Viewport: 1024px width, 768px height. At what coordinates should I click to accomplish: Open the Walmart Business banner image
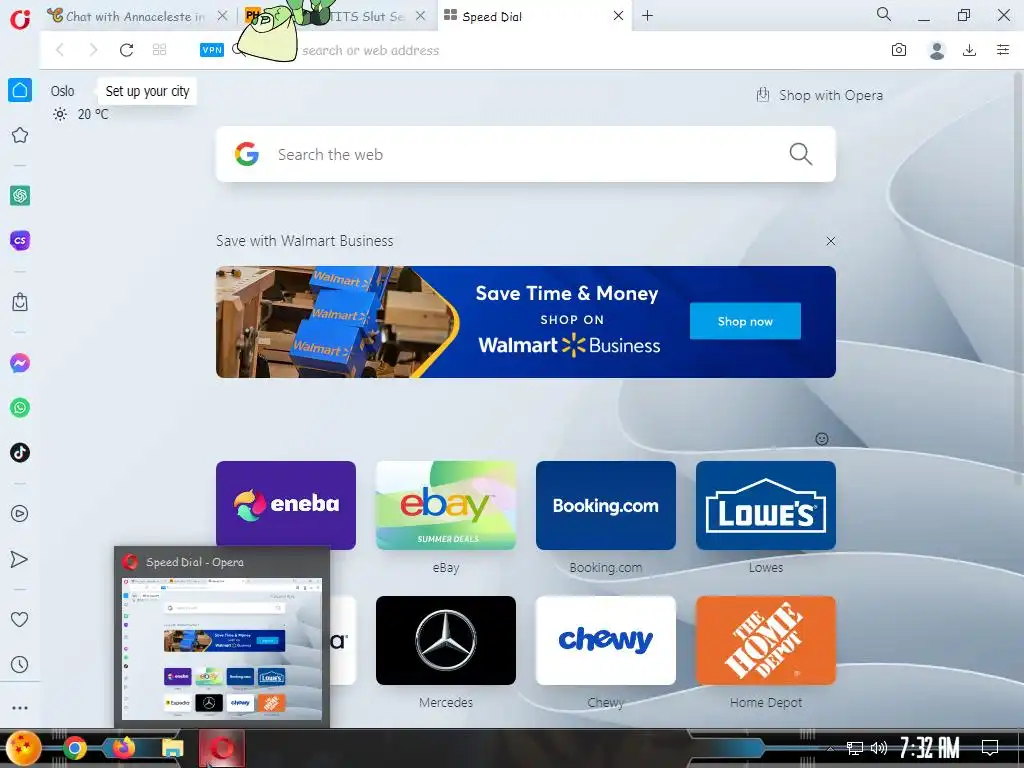point(526,321)
